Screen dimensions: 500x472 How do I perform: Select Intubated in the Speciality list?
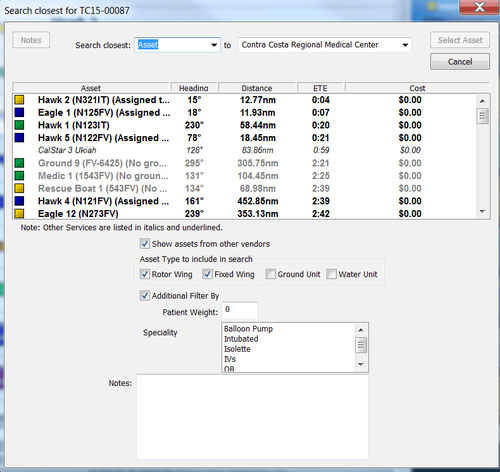tap(241, 339)
